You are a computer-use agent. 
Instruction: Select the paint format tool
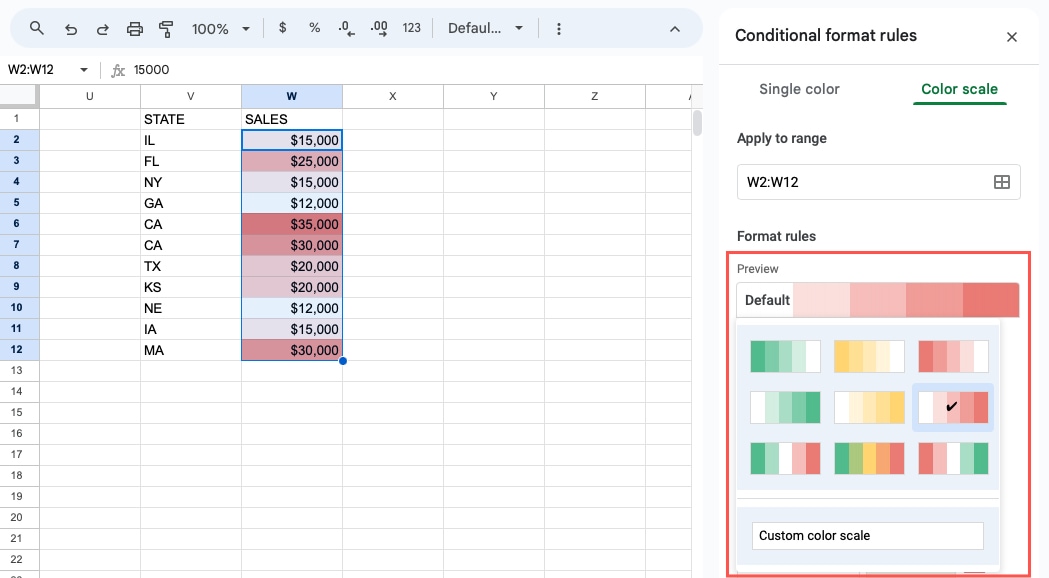[166, 29]
